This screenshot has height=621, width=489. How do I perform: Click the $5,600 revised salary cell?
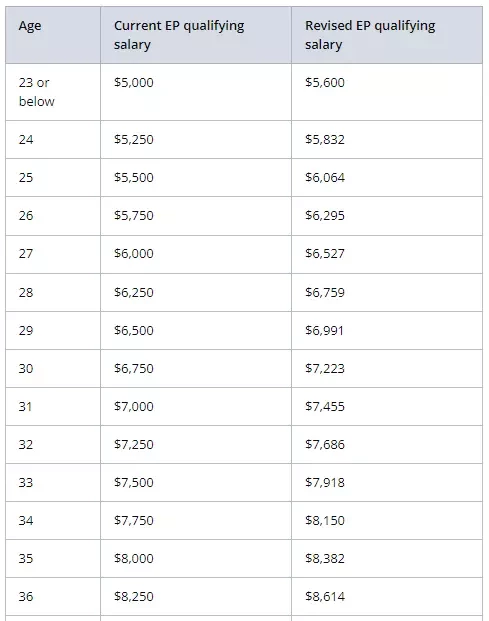[x=387, y=92]
